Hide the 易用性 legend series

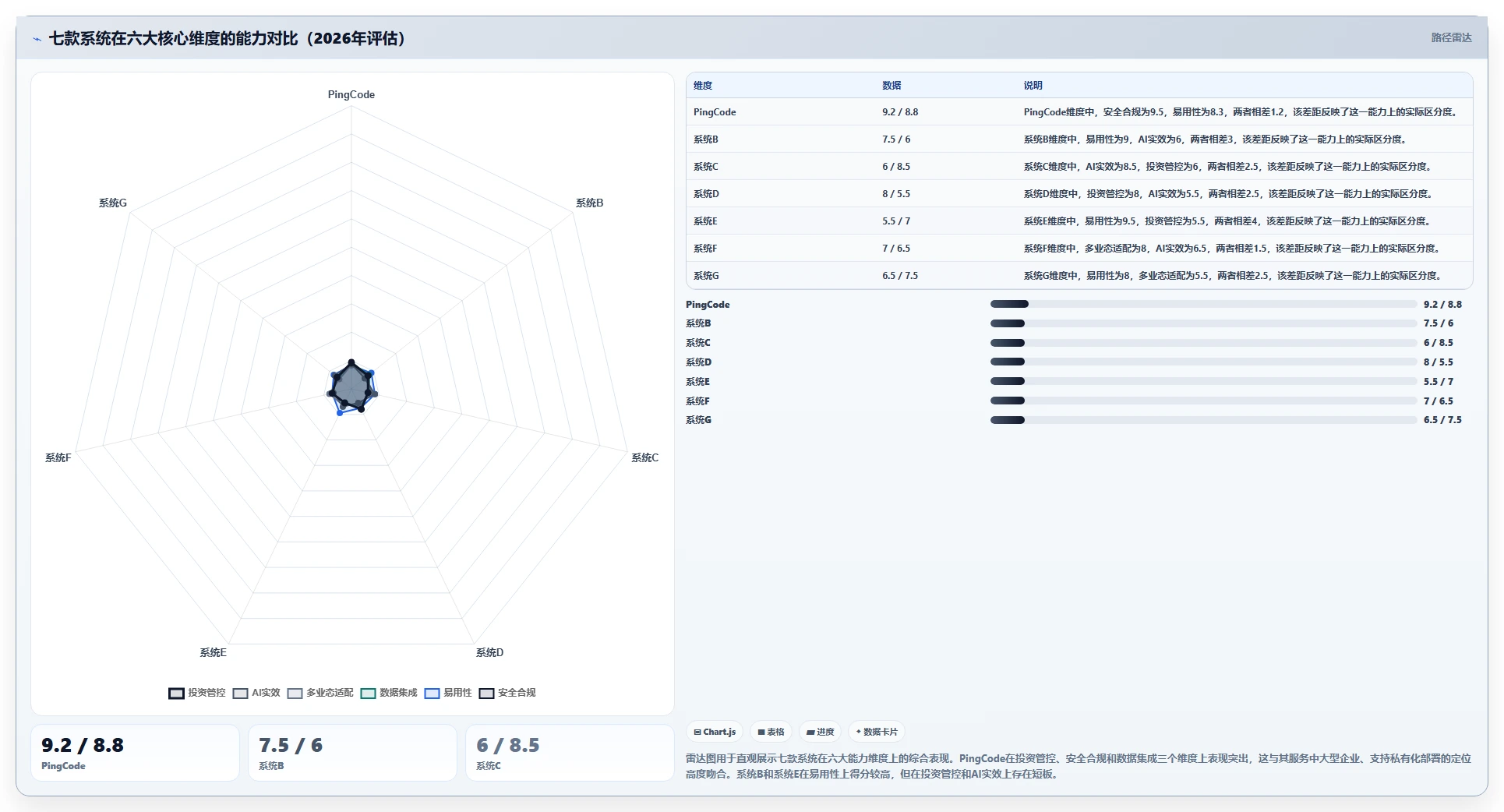[448, 693]
